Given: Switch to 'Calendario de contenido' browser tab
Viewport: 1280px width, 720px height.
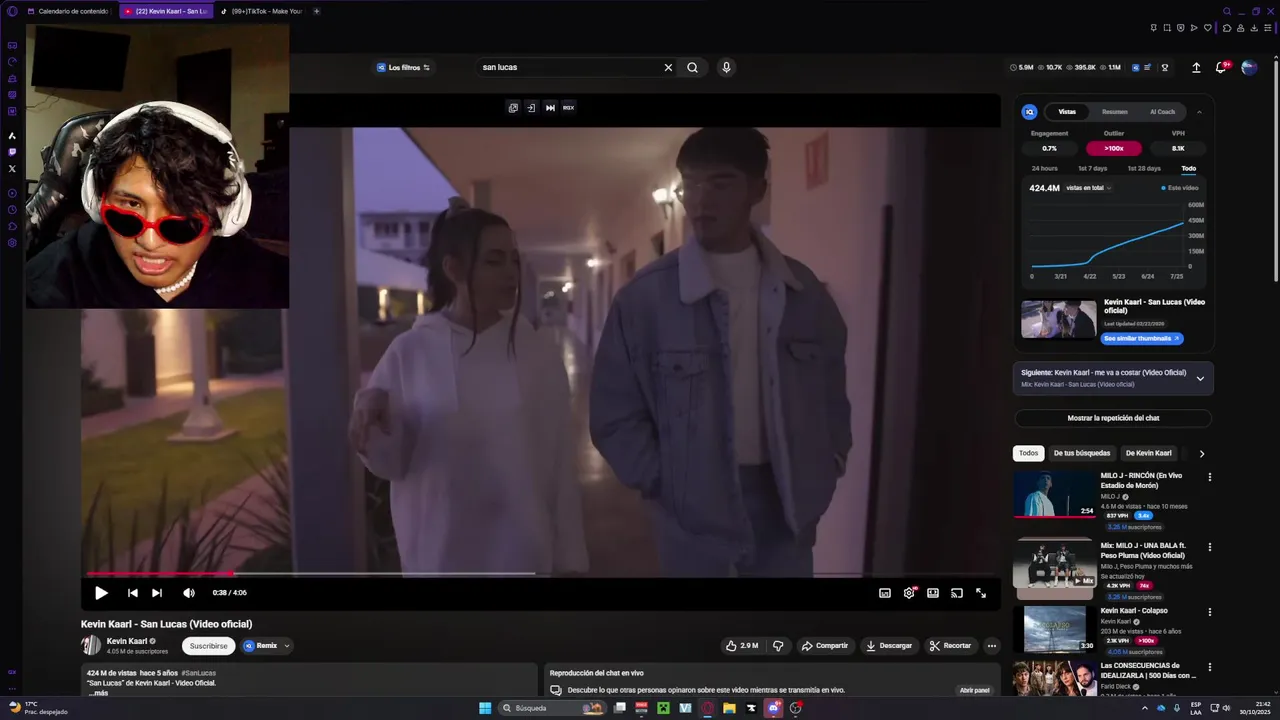Looking at the screenshot, I should point(69,11).
